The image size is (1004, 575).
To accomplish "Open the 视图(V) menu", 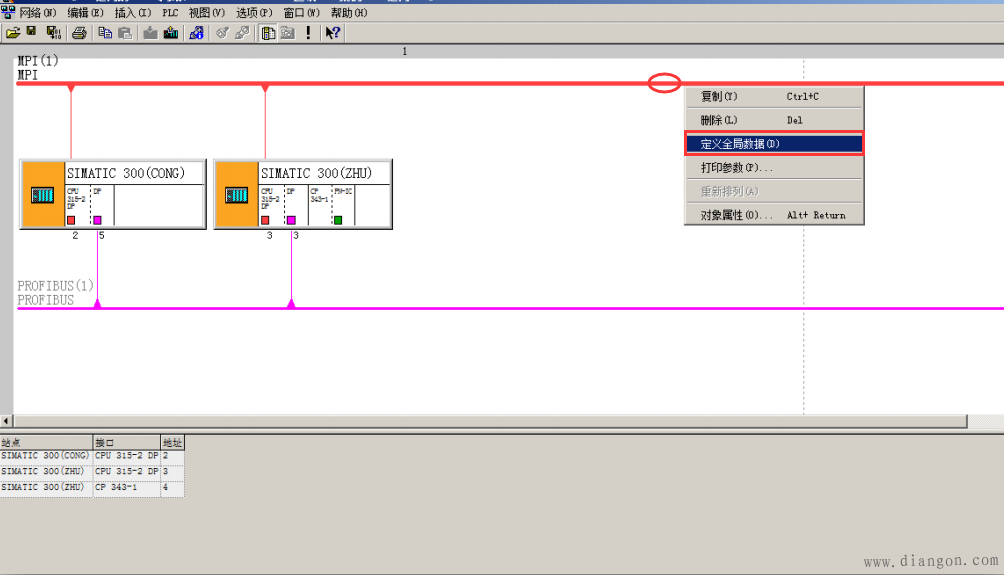I will coord(206,13).
